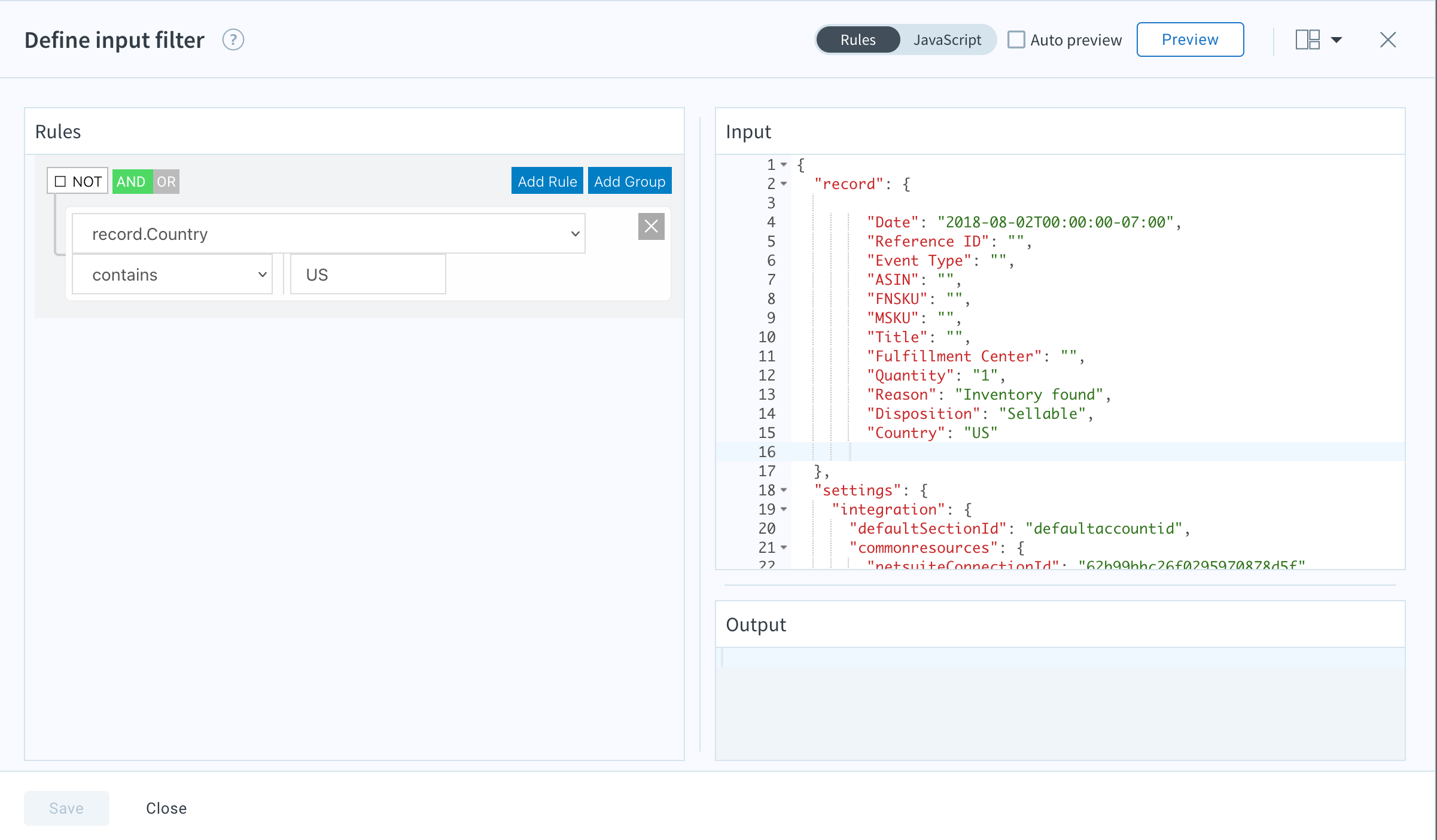
Task: Collapse the "record" fold arrow on line 2
Action: (784, 184)
